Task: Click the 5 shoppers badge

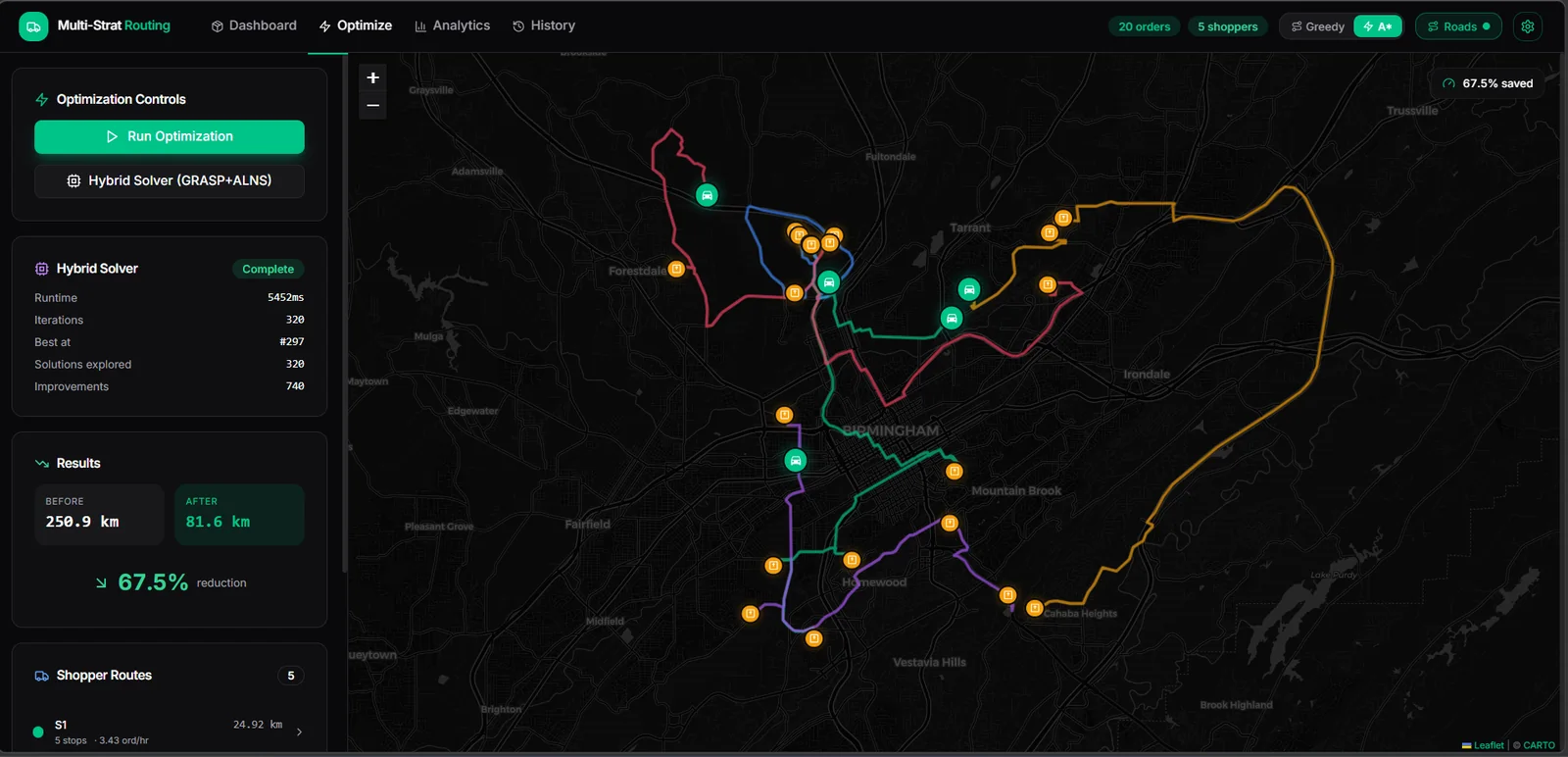Action: tap(1227, 26)
